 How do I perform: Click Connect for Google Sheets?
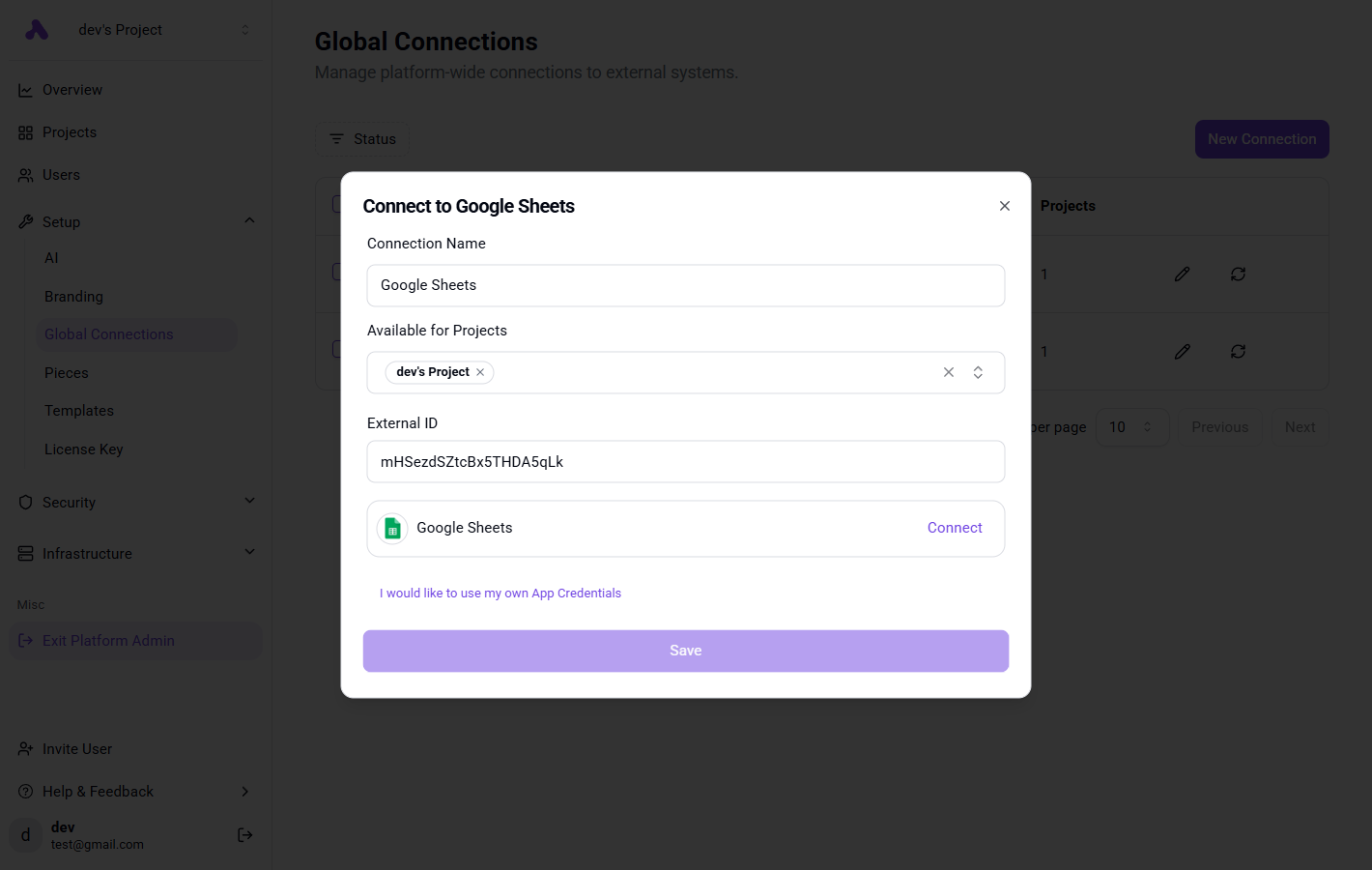954,528
